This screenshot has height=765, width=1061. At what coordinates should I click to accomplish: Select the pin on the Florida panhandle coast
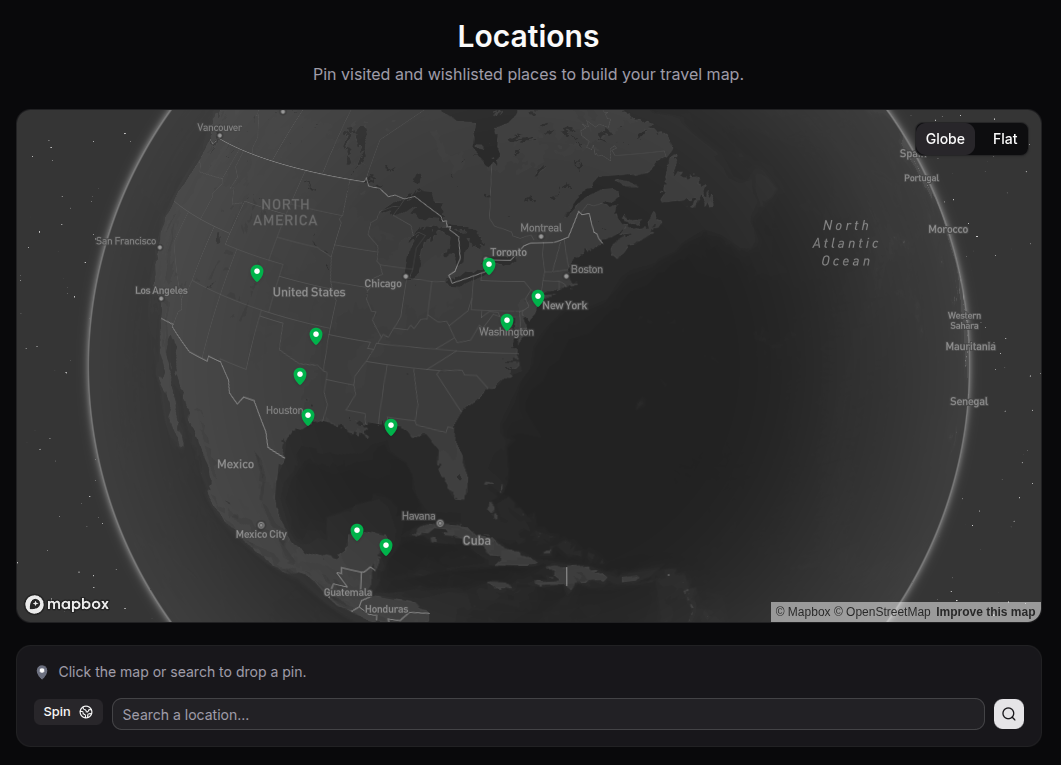tap(391, 427)
